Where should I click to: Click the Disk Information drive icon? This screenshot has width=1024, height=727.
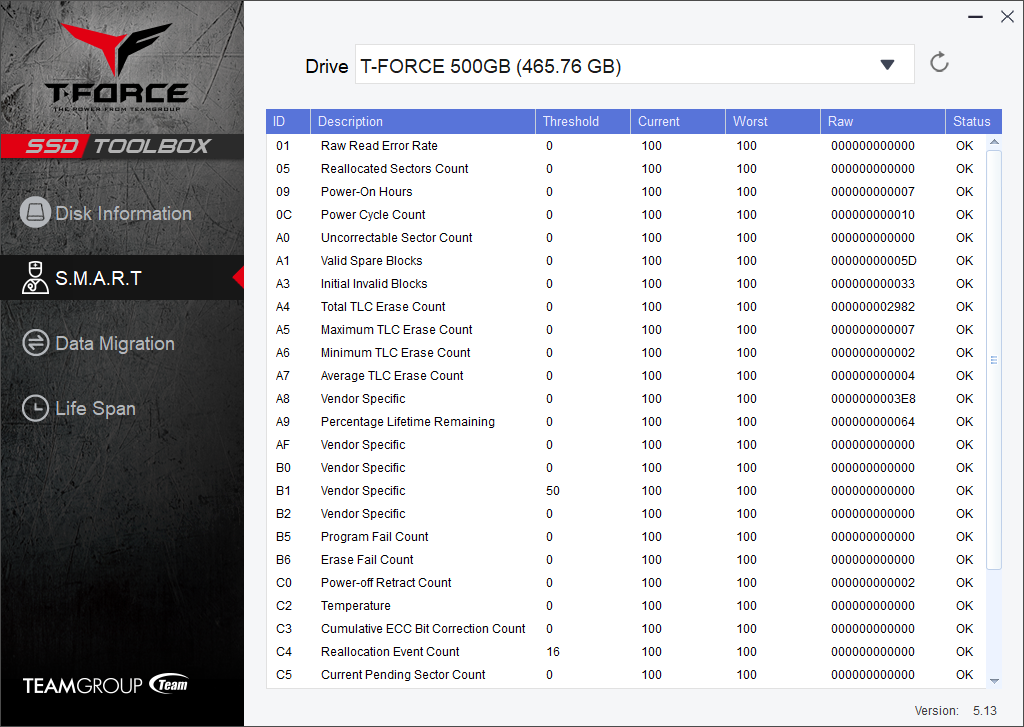coord(35,212)
